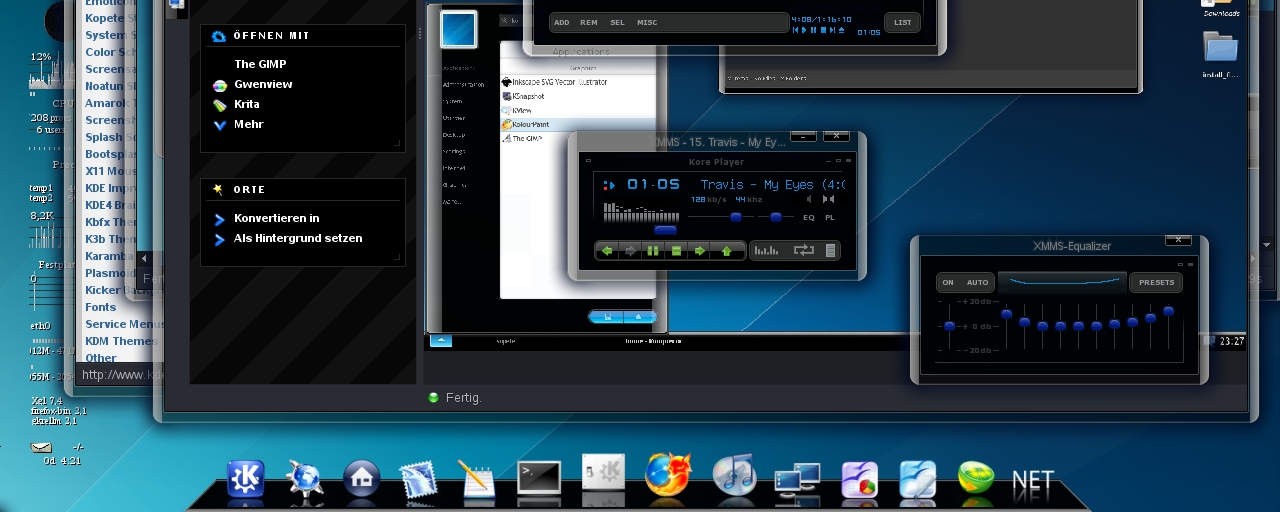Click the eject button in Kore Player
This screenshot has height=512, width=1280.
click(x=727, y=251)
